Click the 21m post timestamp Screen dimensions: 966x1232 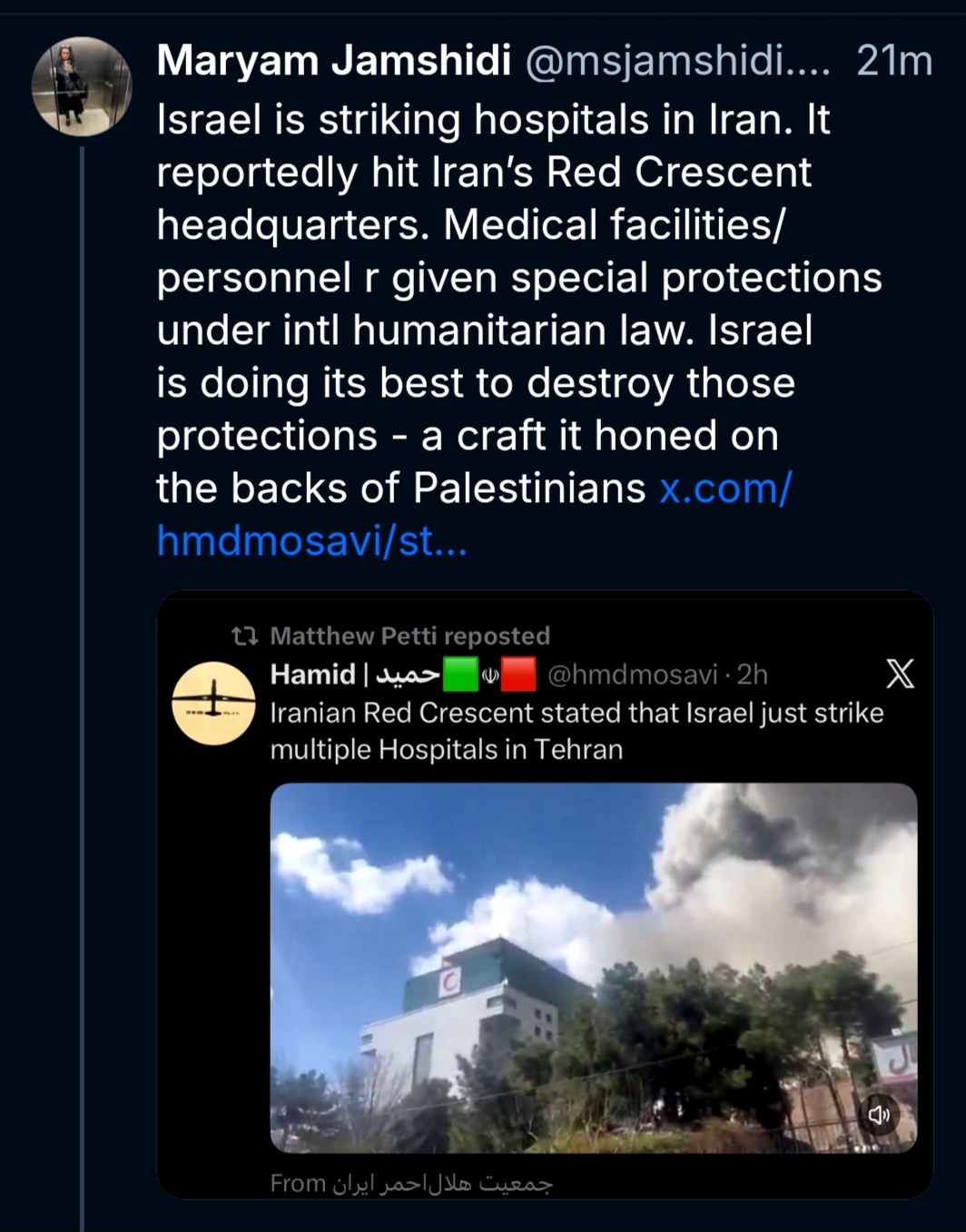(x=893, y=61)
